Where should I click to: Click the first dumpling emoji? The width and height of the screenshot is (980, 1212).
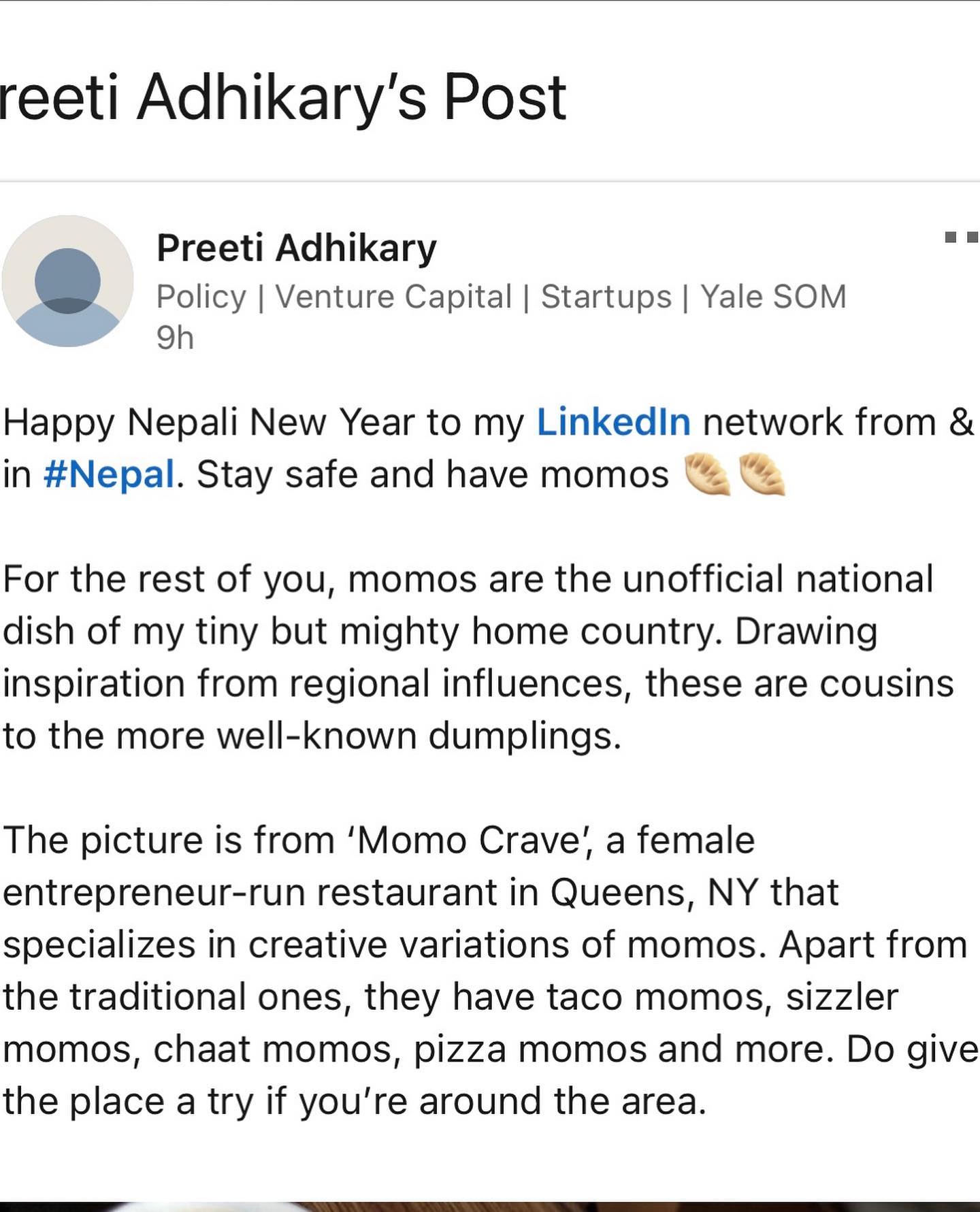[x=706, y=475]
